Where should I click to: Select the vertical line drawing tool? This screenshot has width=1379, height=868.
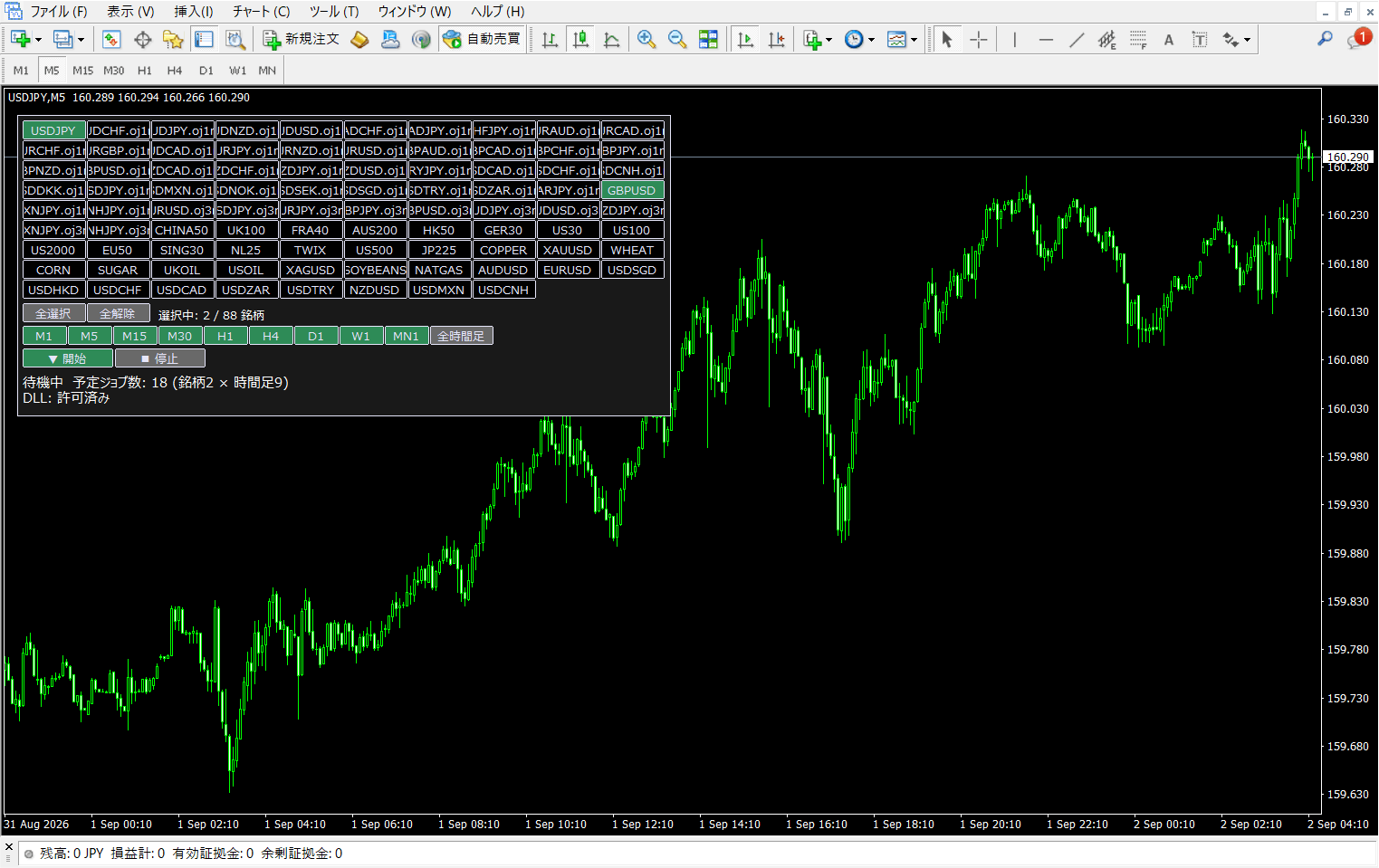coord(1015,39)
